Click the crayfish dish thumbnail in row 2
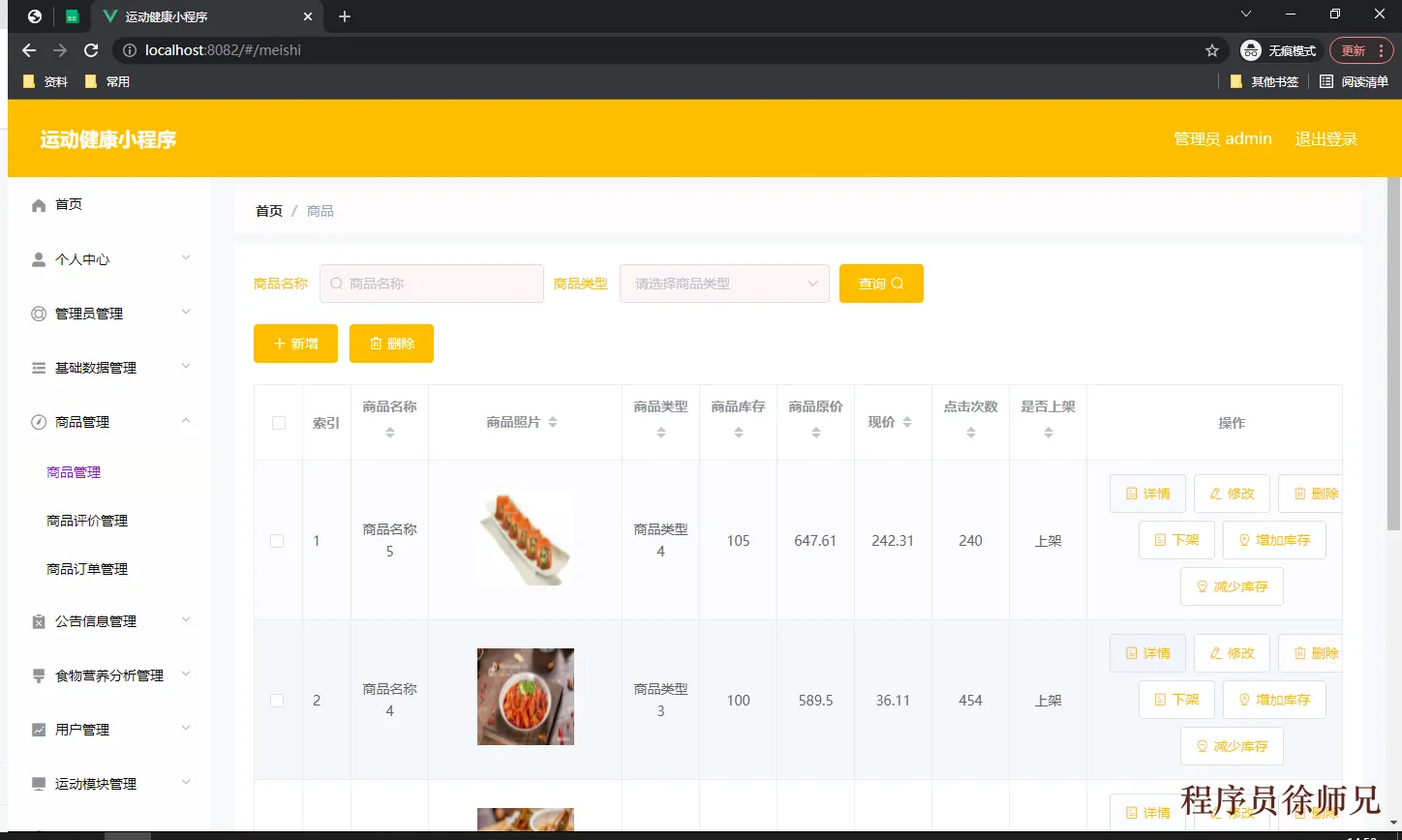Screen dimensions: 1402x840 526,697
